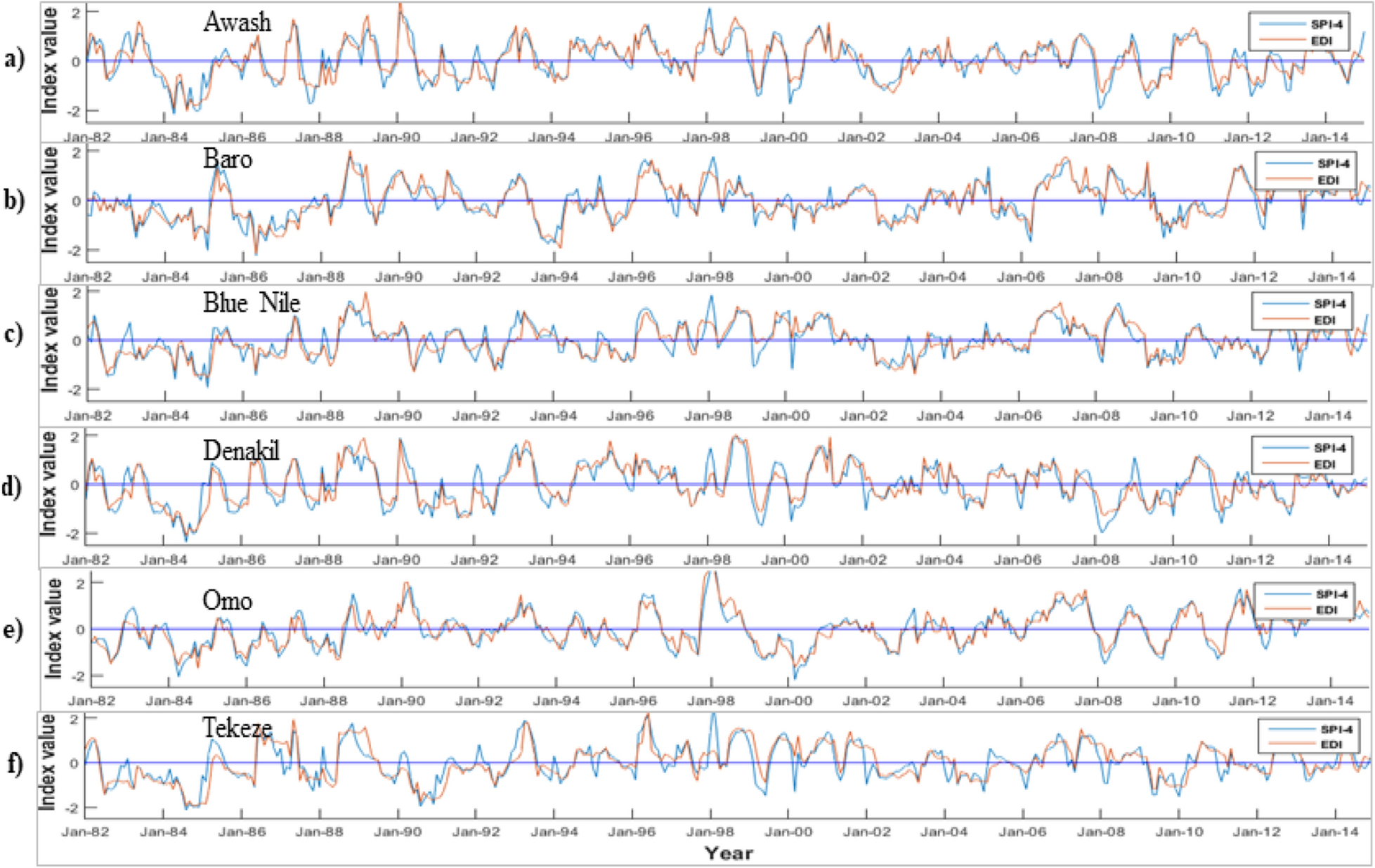Viewport: 1375px width, 868px height.
Task: Pick EDI in the Omo legend
Action: coord(1326,610)
